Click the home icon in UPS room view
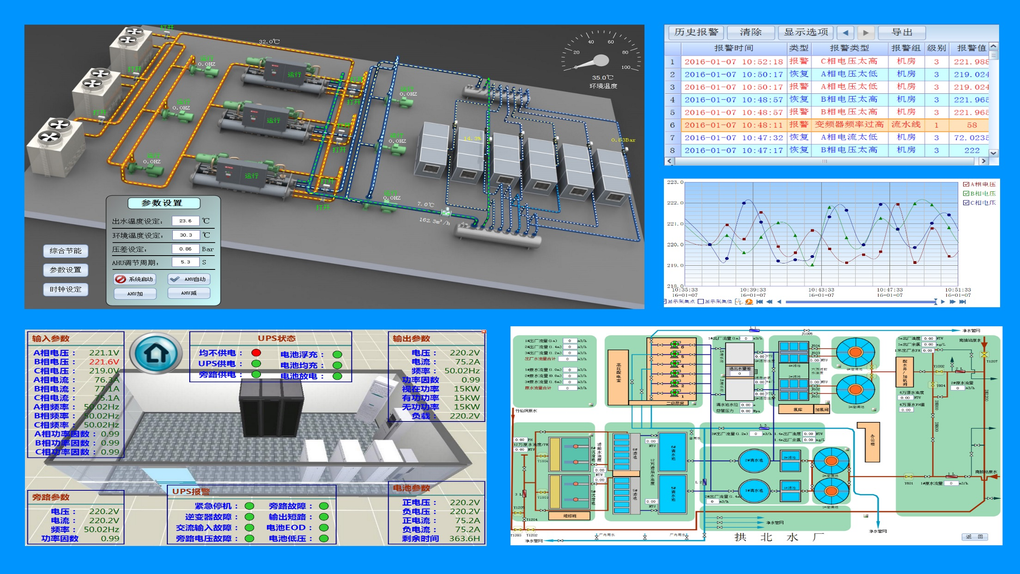 [156, 352]
